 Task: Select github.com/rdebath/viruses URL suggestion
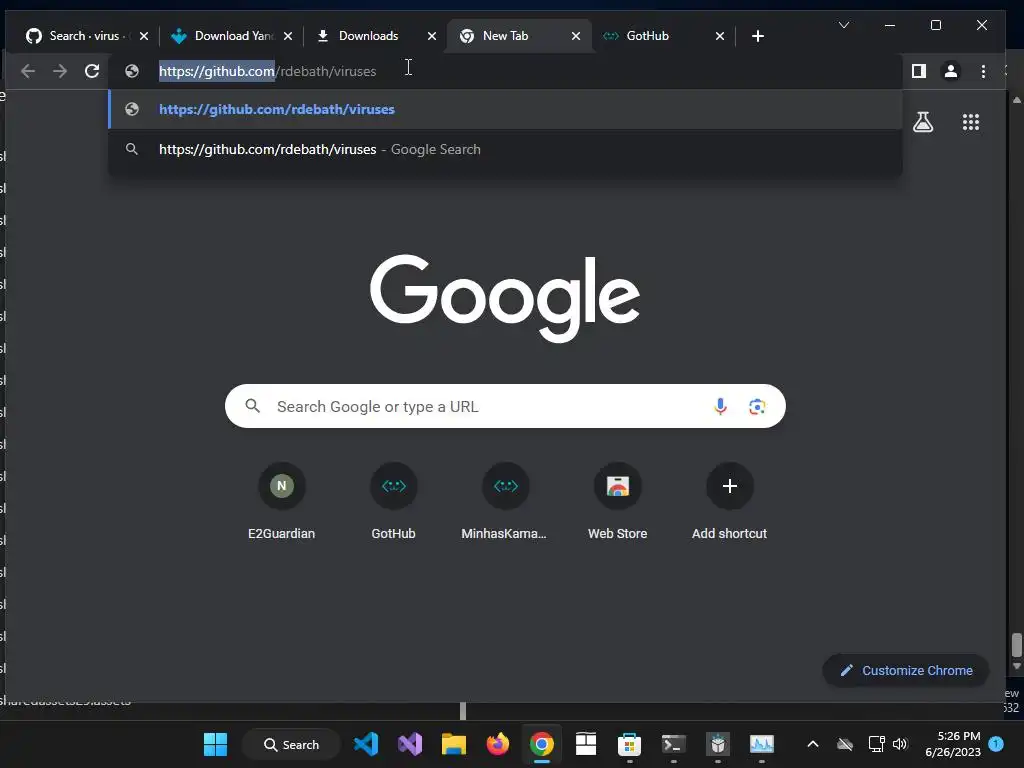pos(505,109)
